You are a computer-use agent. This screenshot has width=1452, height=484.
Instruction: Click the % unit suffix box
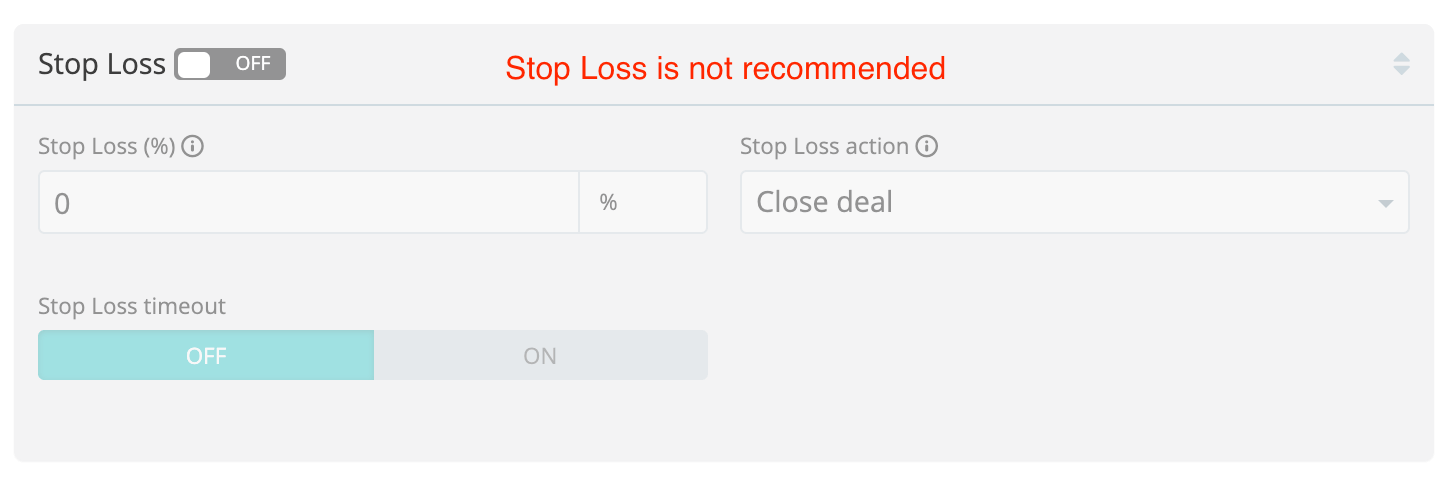click(642, 203)
